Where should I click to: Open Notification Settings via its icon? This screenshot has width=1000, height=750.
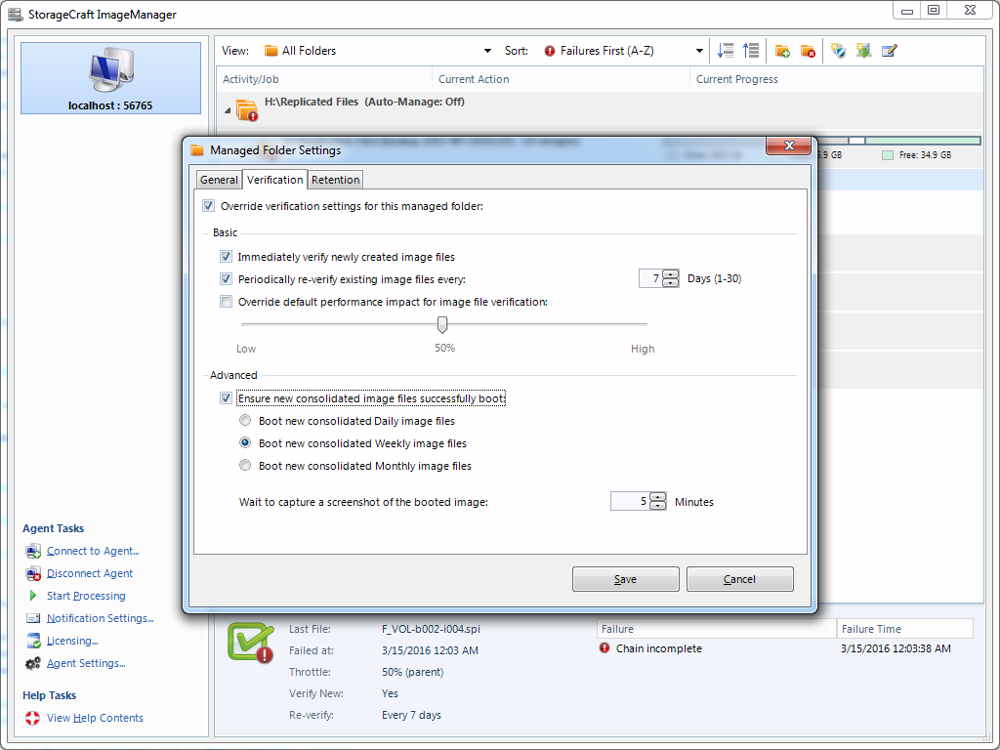(x=33, y=617)
